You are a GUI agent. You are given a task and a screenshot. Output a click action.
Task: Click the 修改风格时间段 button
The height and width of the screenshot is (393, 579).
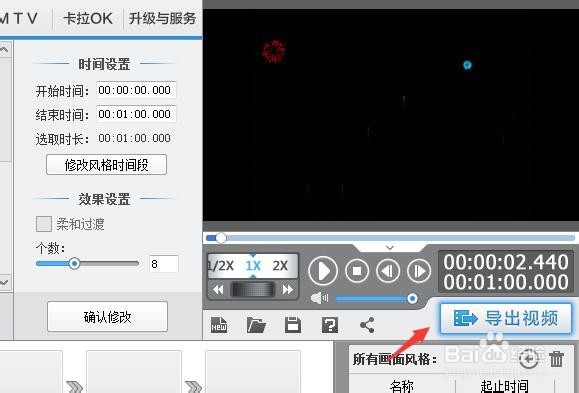point(106,165)
